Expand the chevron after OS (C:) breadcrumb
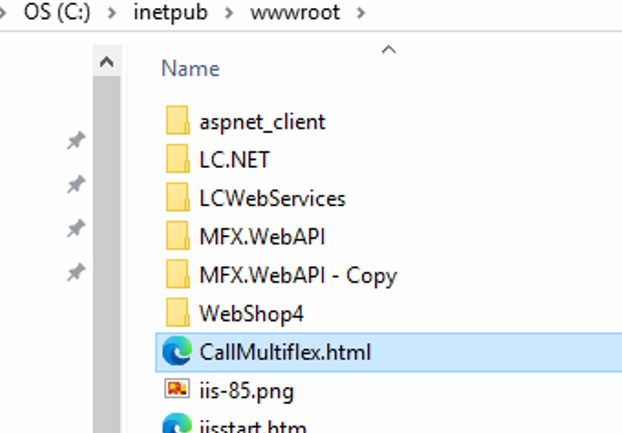The height and width of the screenshot is (433, 622). pyautogui.click(x=114, y=15)
